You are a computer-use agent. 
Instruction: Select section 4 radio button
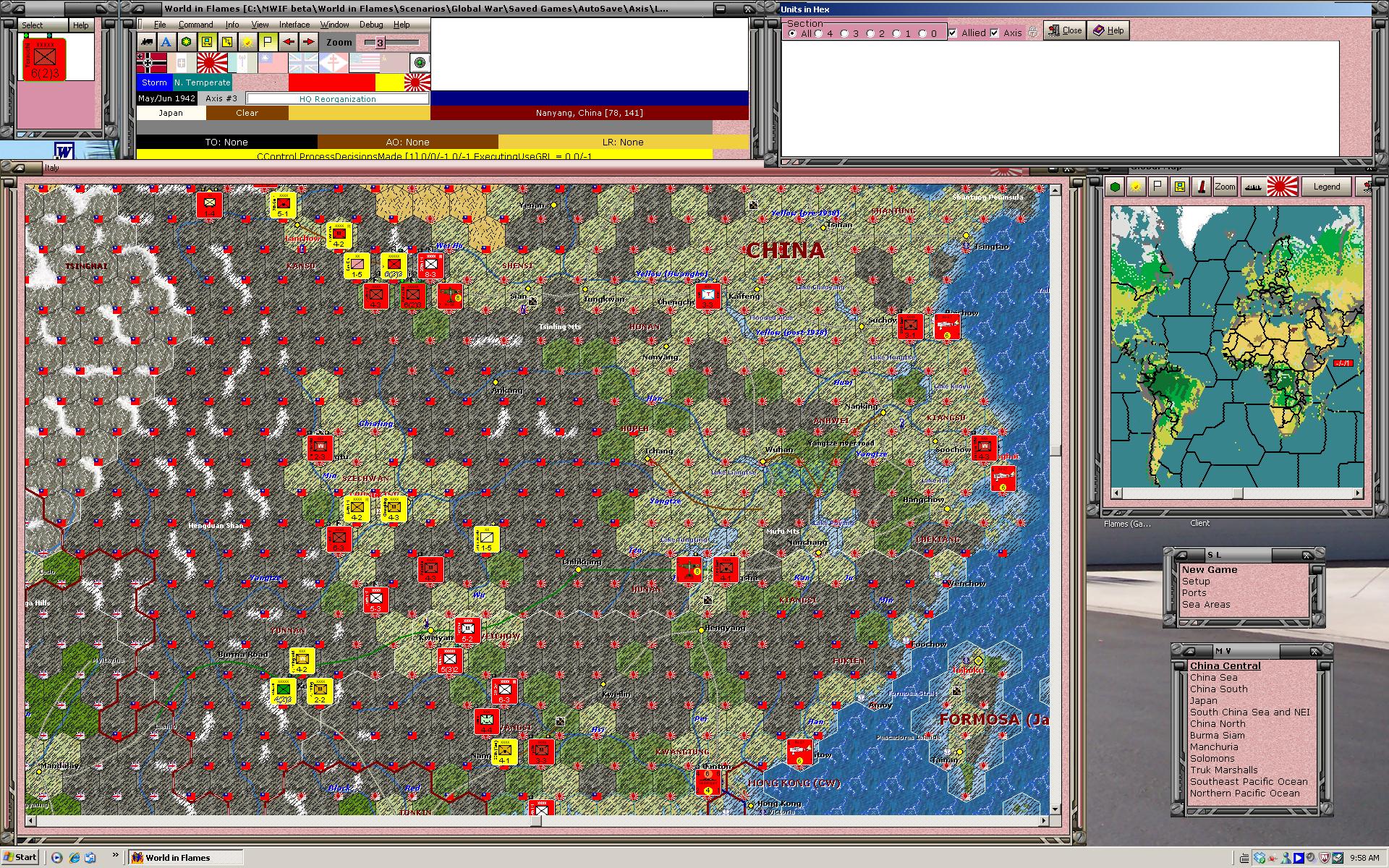[x=818, y=33]
